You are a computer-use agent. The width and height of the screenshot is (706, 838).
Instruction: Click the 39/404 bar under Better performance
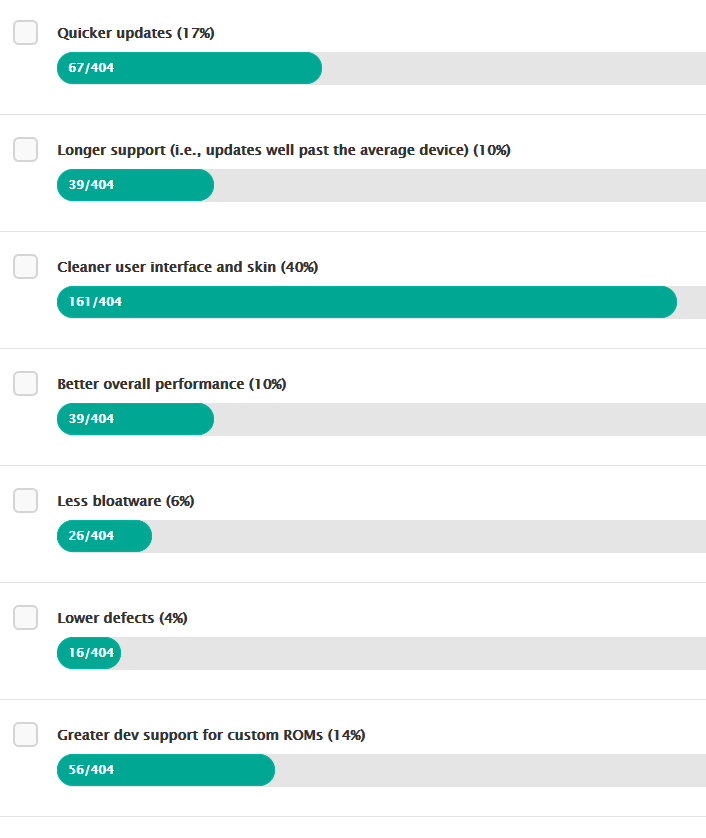point(135,419)
